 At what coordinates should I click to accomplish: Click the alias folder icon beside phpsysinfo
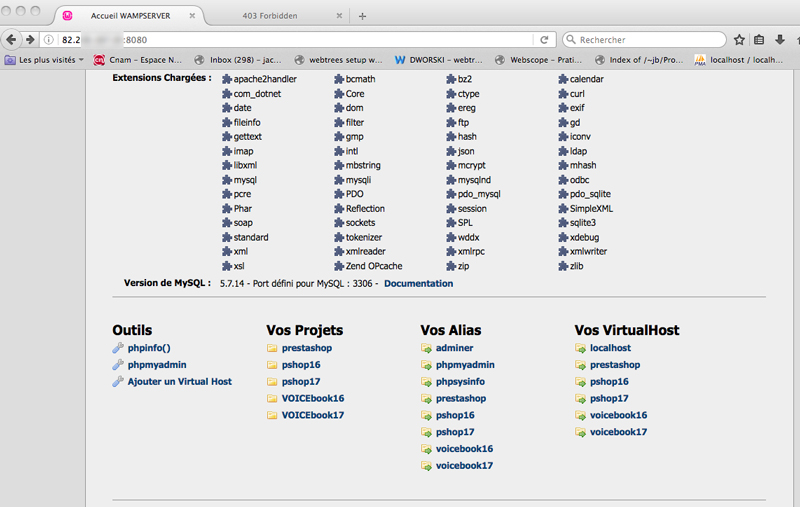coord(427,382)
